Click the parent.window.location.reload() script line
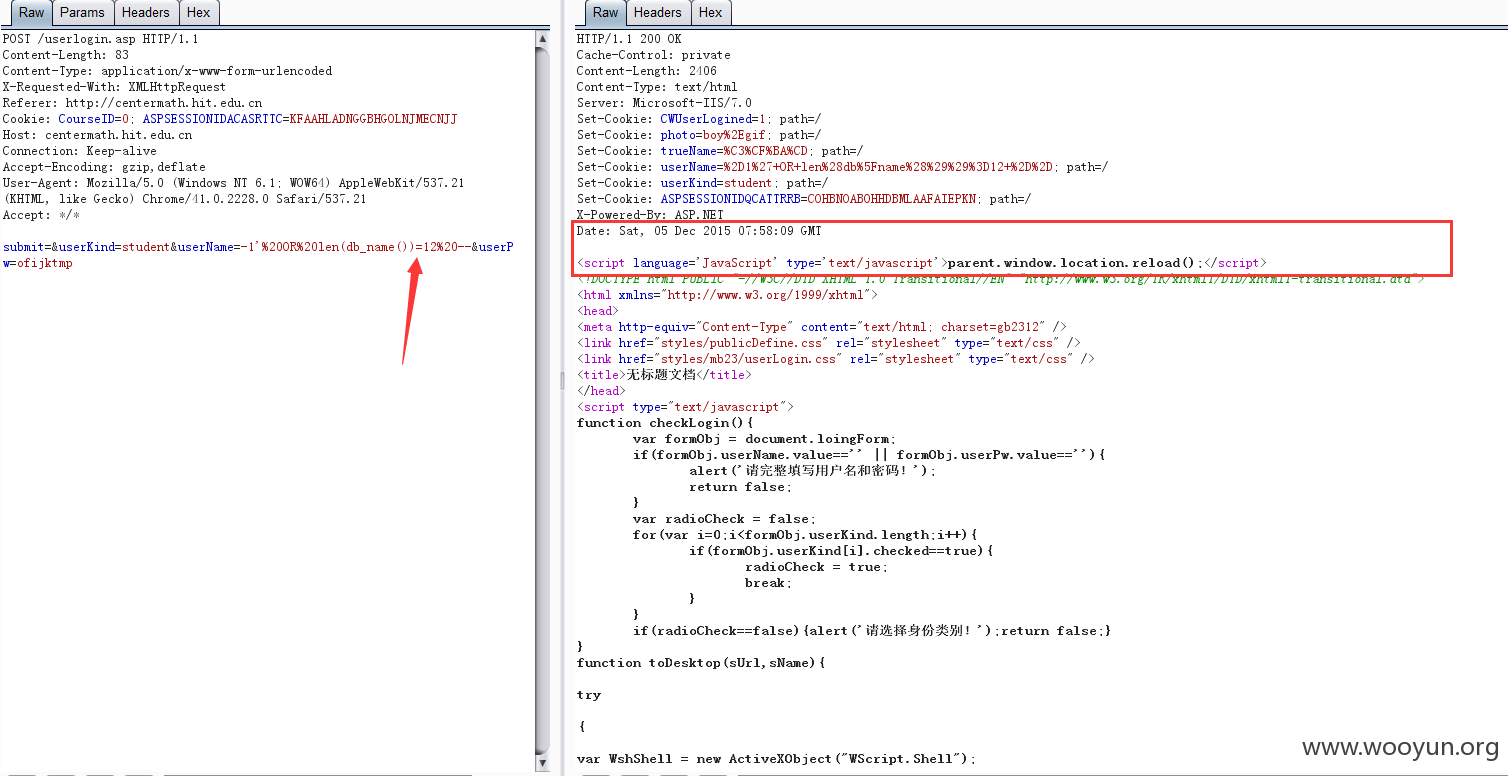Image resolution: width=1508 pixels, height=776 pixels. coord(922,263)
